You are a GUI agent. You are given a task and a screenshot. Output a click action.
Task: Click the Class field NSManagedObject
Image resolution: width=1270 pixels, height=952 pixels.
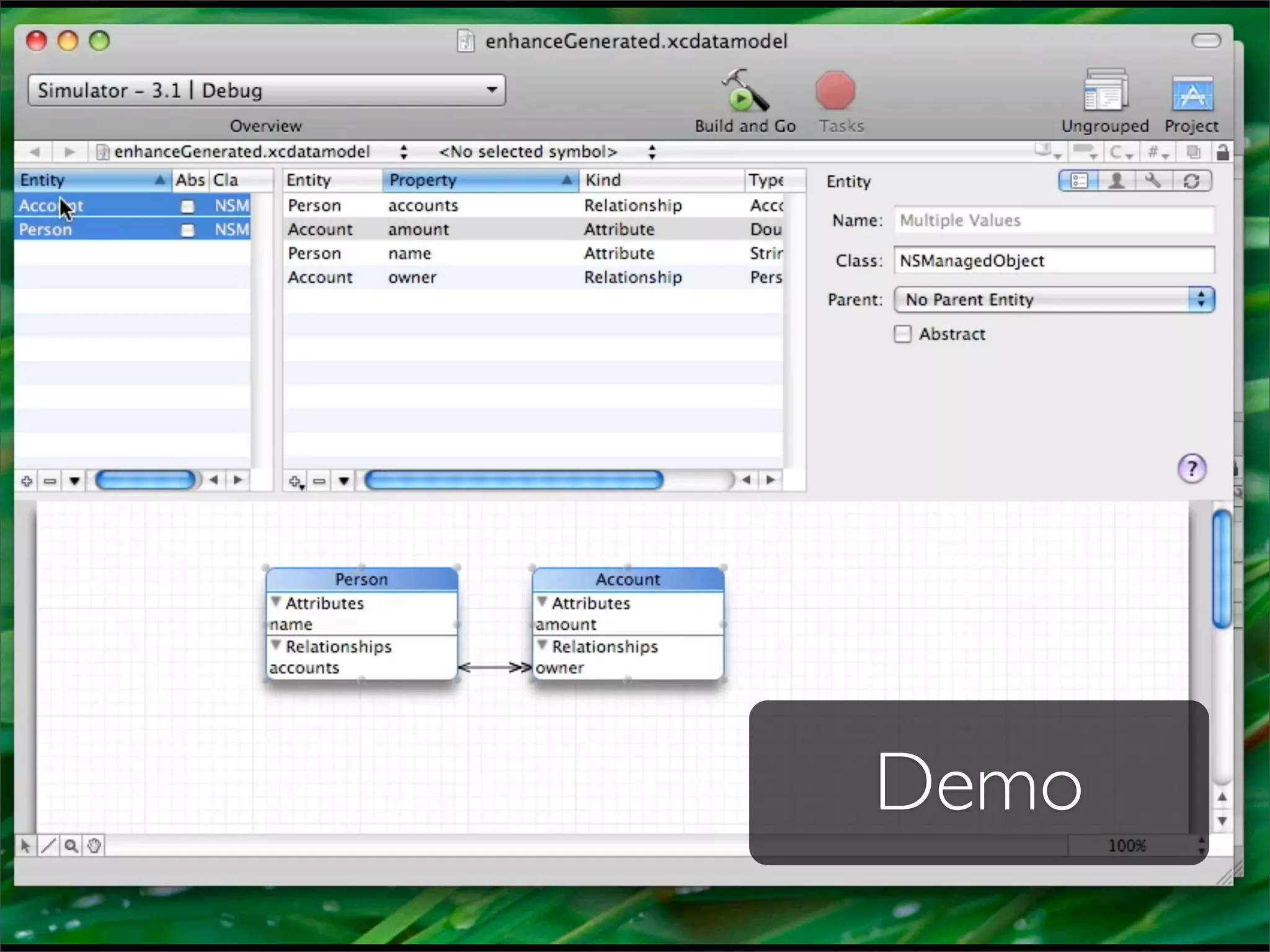1054,261
